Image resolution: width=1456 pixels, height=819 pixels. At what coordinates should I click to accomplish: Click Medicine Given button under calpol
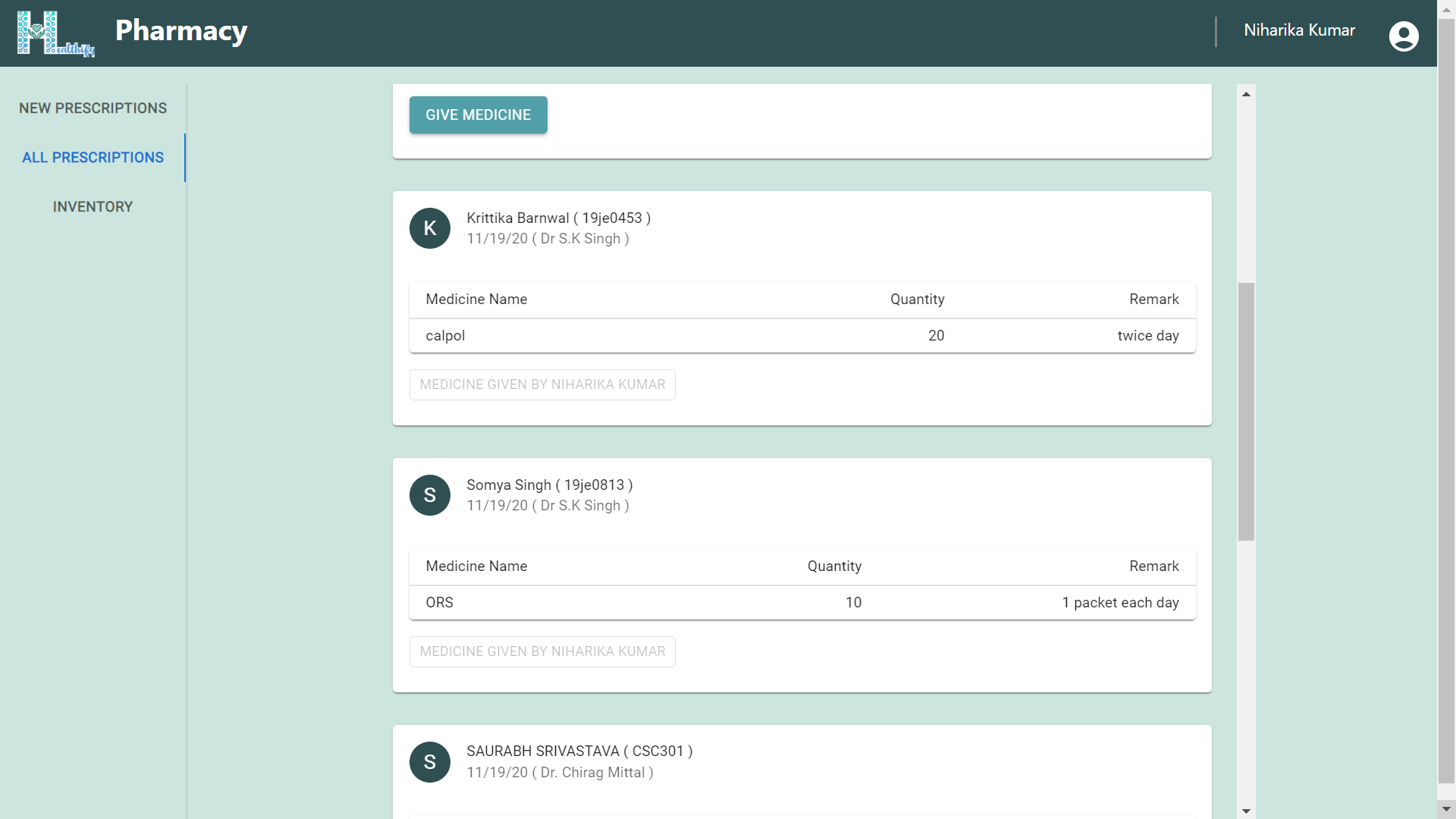click(x=542, y=384)
